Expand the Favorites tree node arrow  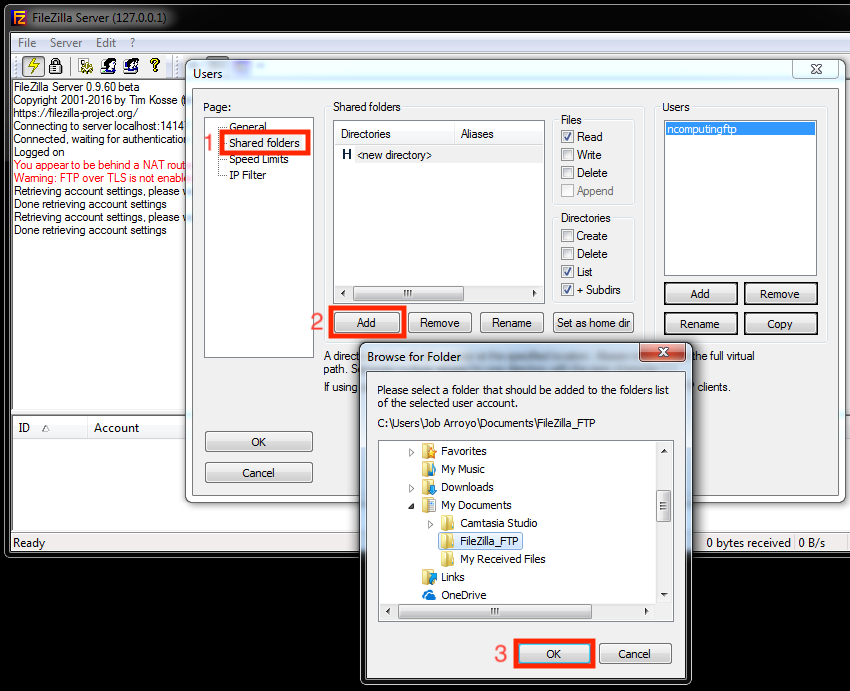pos(411,451)
